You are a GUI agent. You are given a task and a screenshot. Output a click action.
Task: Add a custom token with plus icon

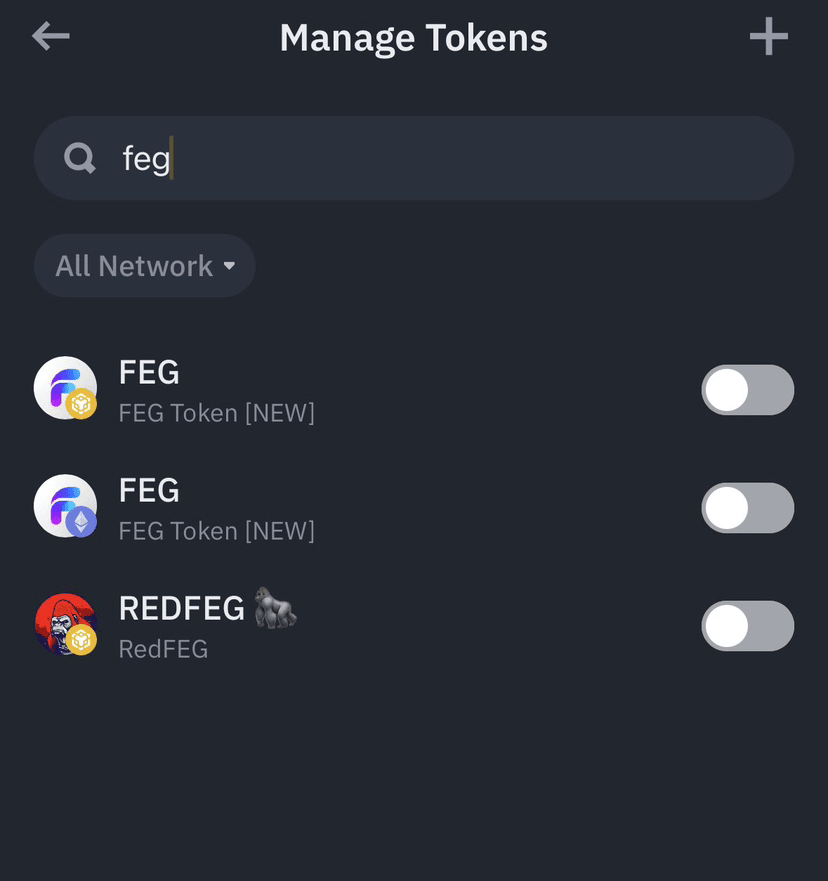(768, 37)
